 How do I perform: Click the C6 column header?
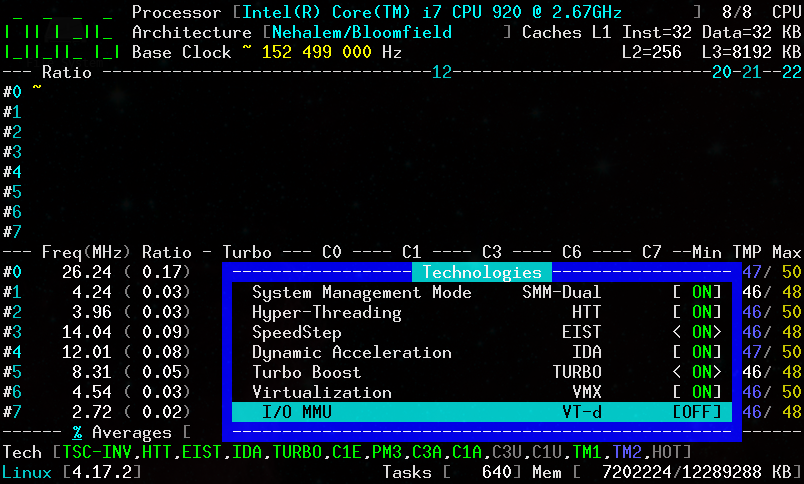coord(572,252)
